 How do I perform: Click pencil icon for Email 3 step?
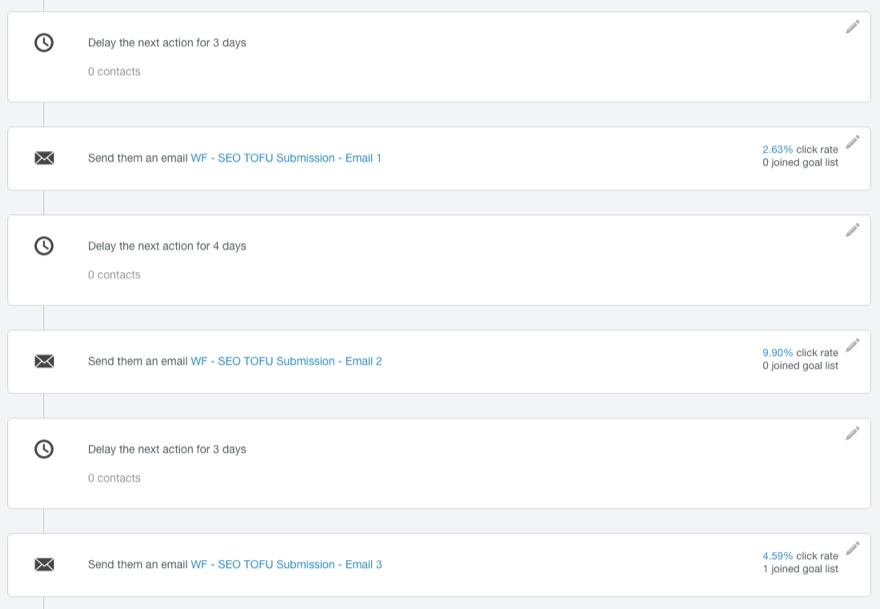pyautogui.click(x=852, y=548)
